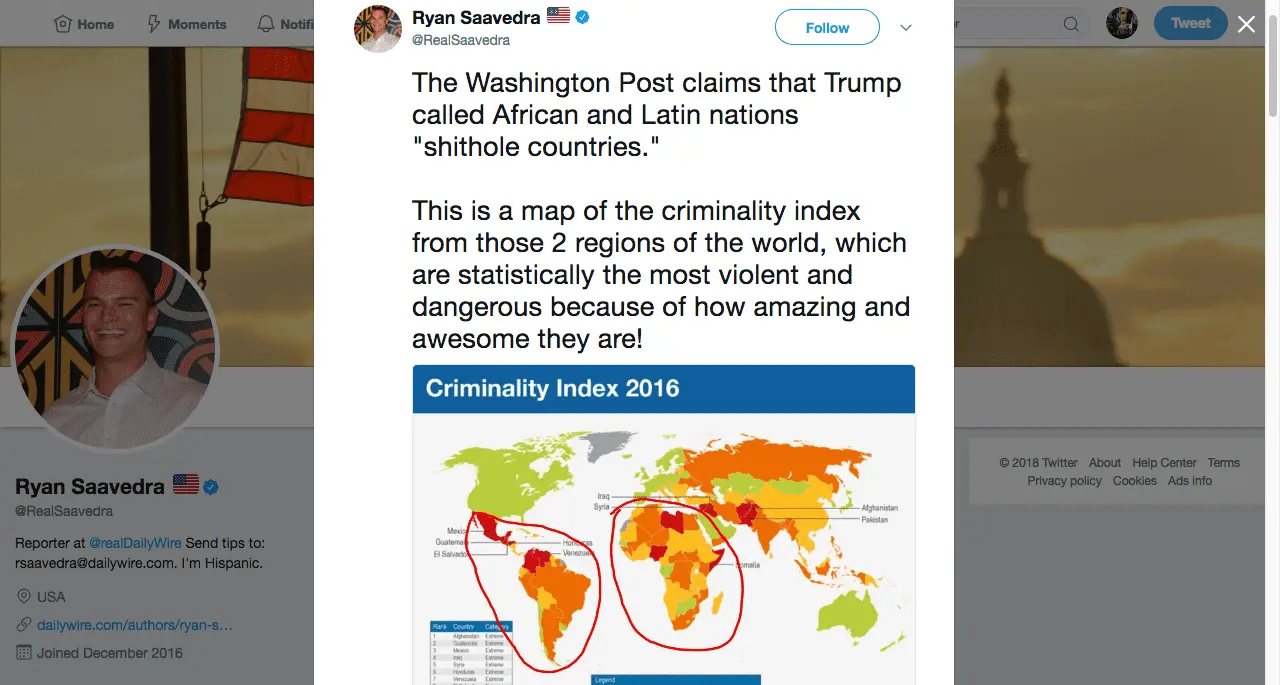Click the Cookies footer link

(1134, 481)
